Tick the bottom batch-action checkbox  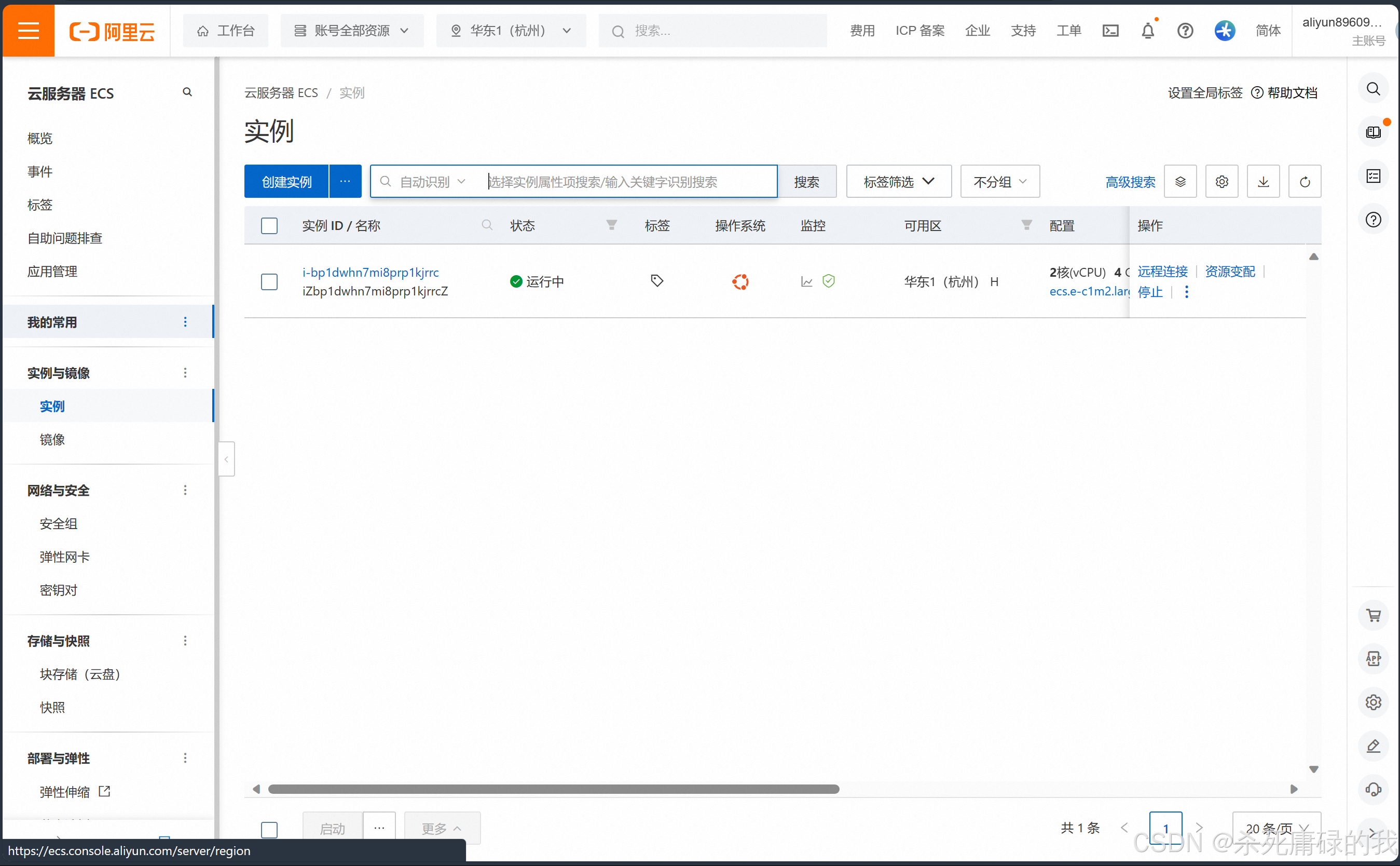269,829
